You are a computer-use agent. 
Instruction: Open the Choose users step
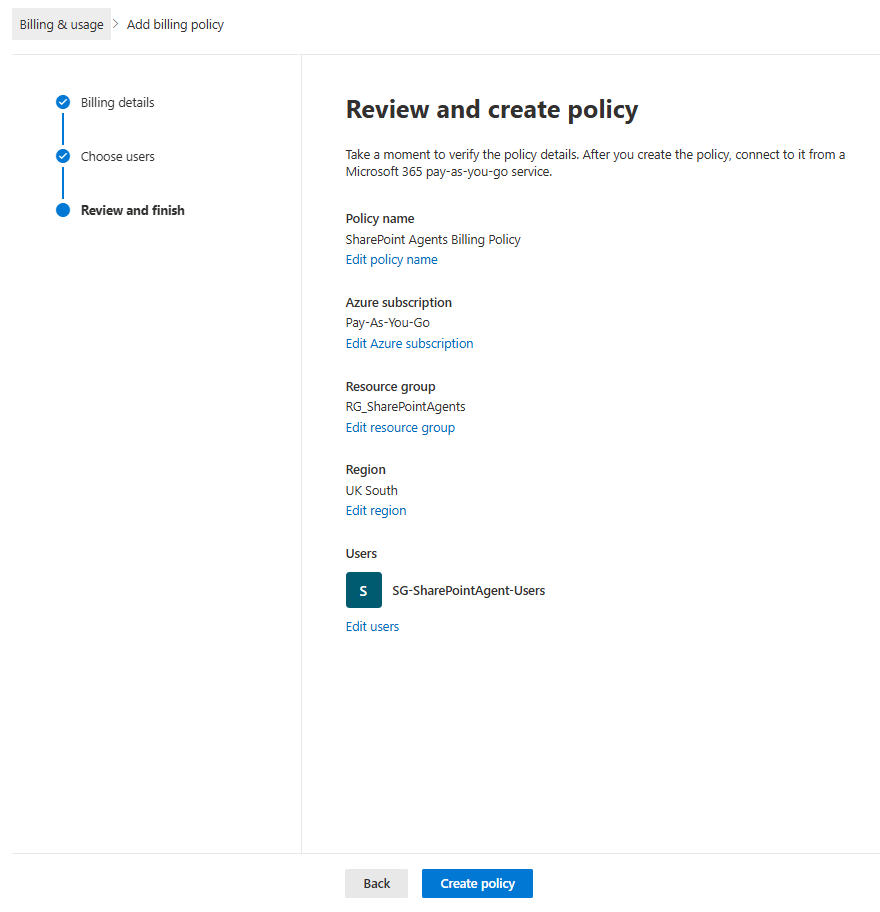coord(117,156)
